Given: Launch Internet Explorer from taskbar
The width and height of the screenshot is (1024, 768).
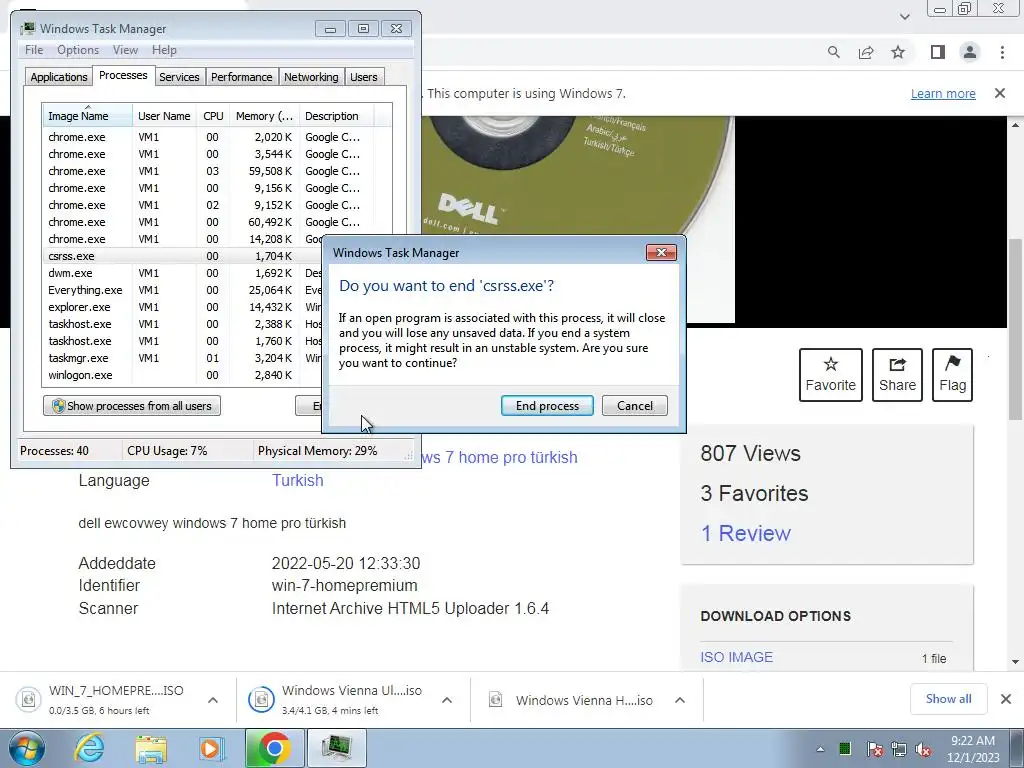Looking at the screenshot, I should click(x=90, y=748).
